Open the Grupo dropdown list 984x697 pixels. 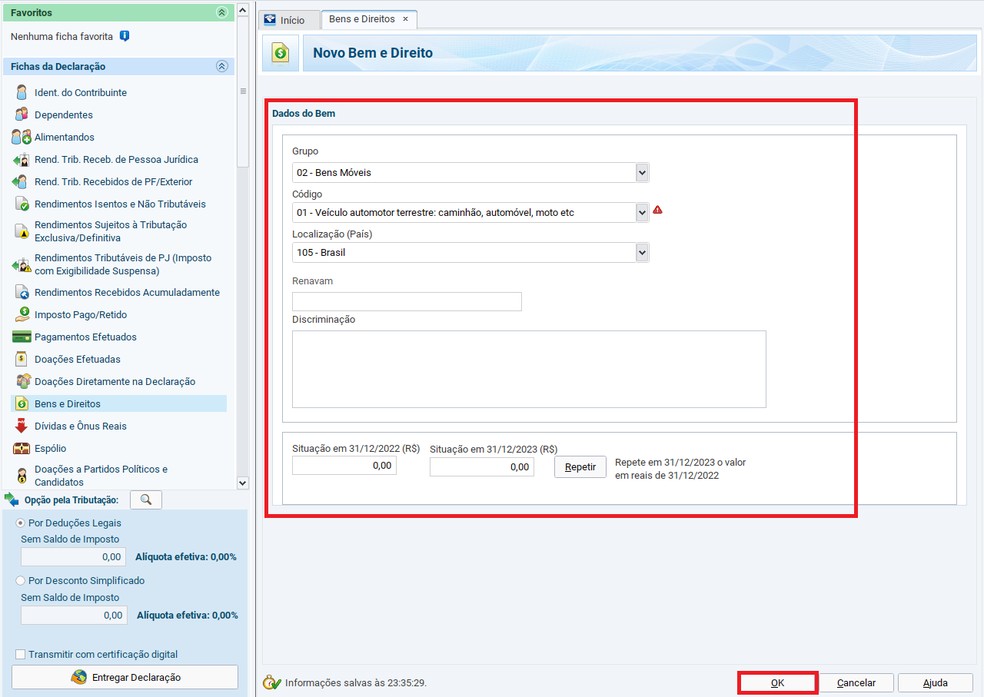point(642,173)
